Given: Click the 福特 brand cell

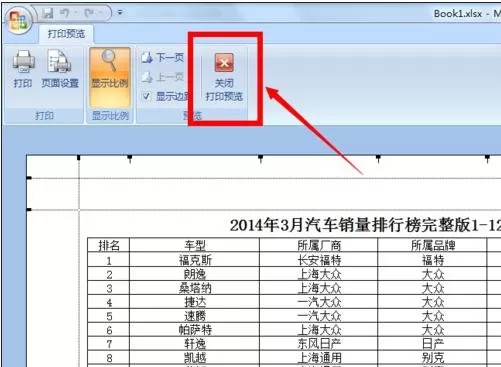Looking at the screenshot, I should click(432, 260).
